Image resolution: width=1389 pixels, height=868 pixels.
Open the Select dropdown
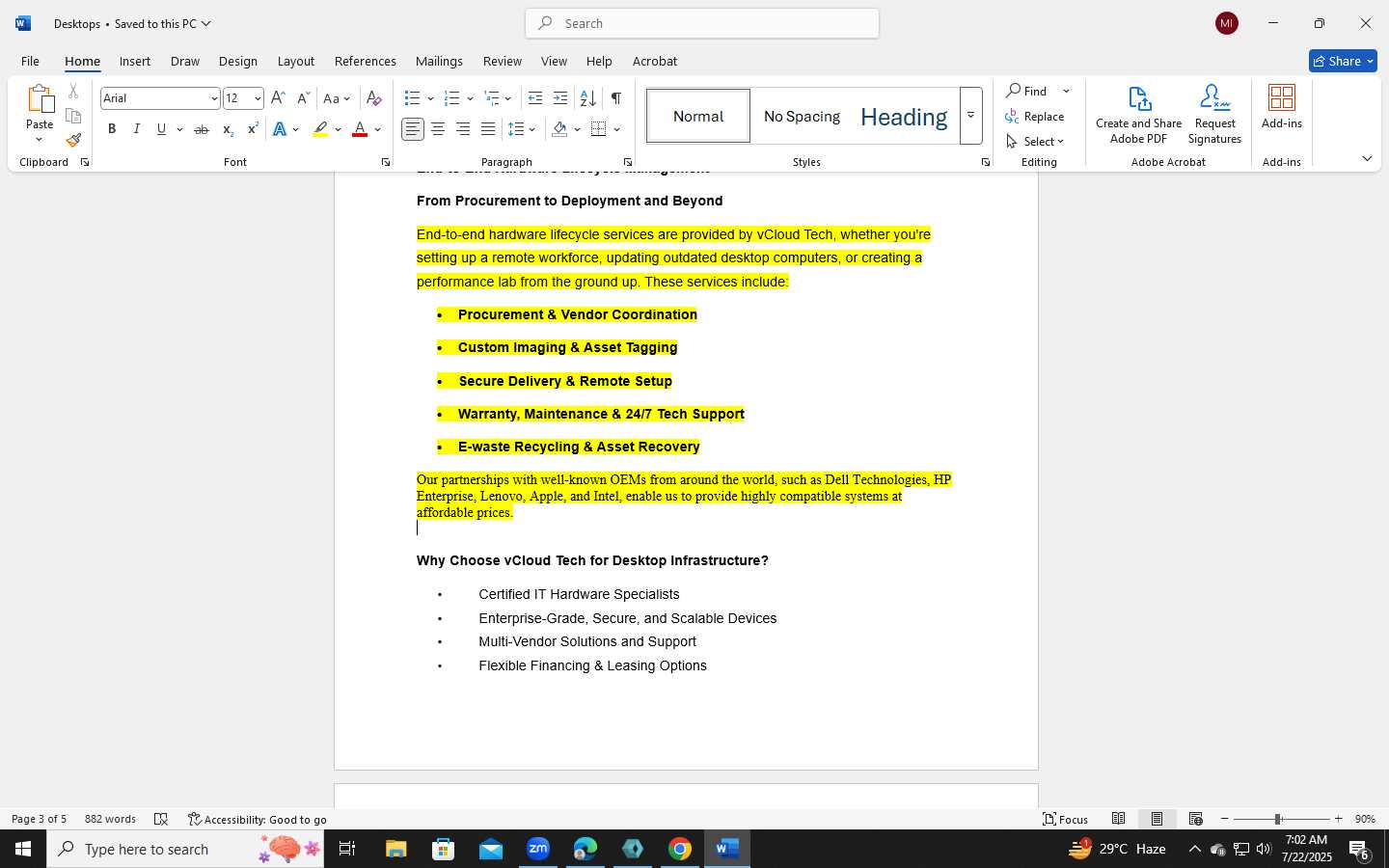coord(1035,141)
